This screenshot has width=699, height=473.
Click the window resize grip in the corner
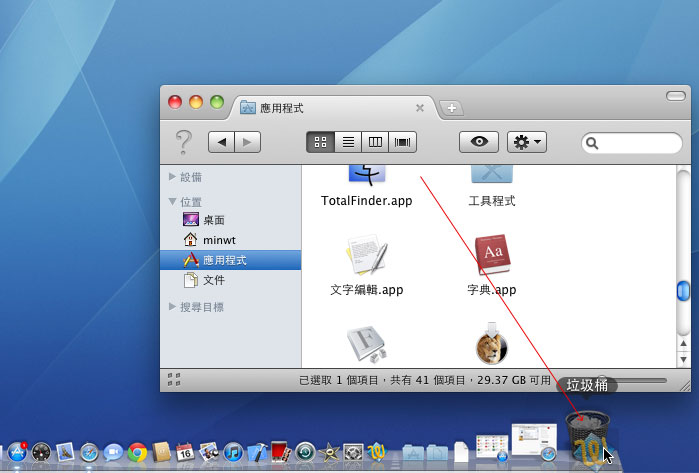[685, 386]
